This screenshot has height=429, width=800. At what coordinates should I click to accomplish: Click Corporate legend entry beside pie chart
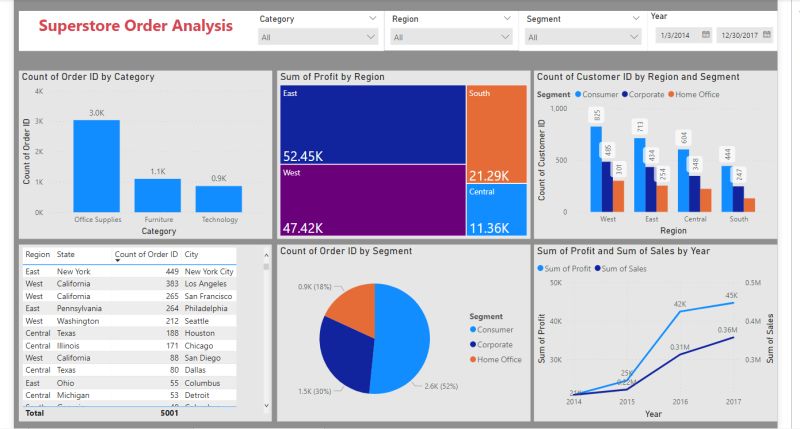point(491,345)
